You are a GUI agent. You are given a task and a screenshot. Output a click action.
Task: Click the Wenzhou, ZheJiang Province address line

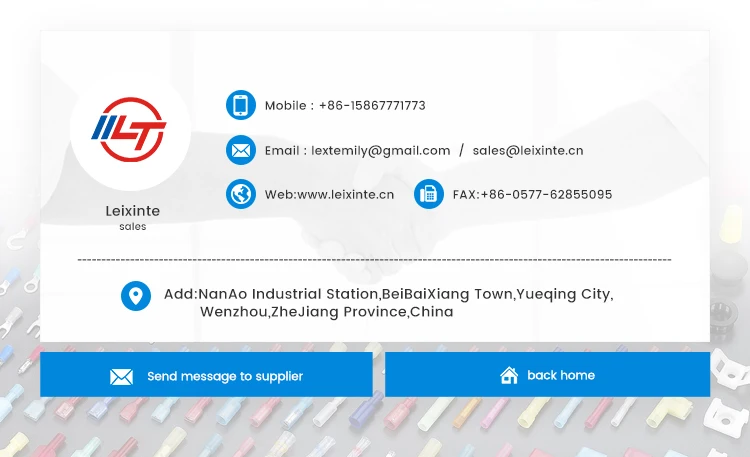coord(327,312)
